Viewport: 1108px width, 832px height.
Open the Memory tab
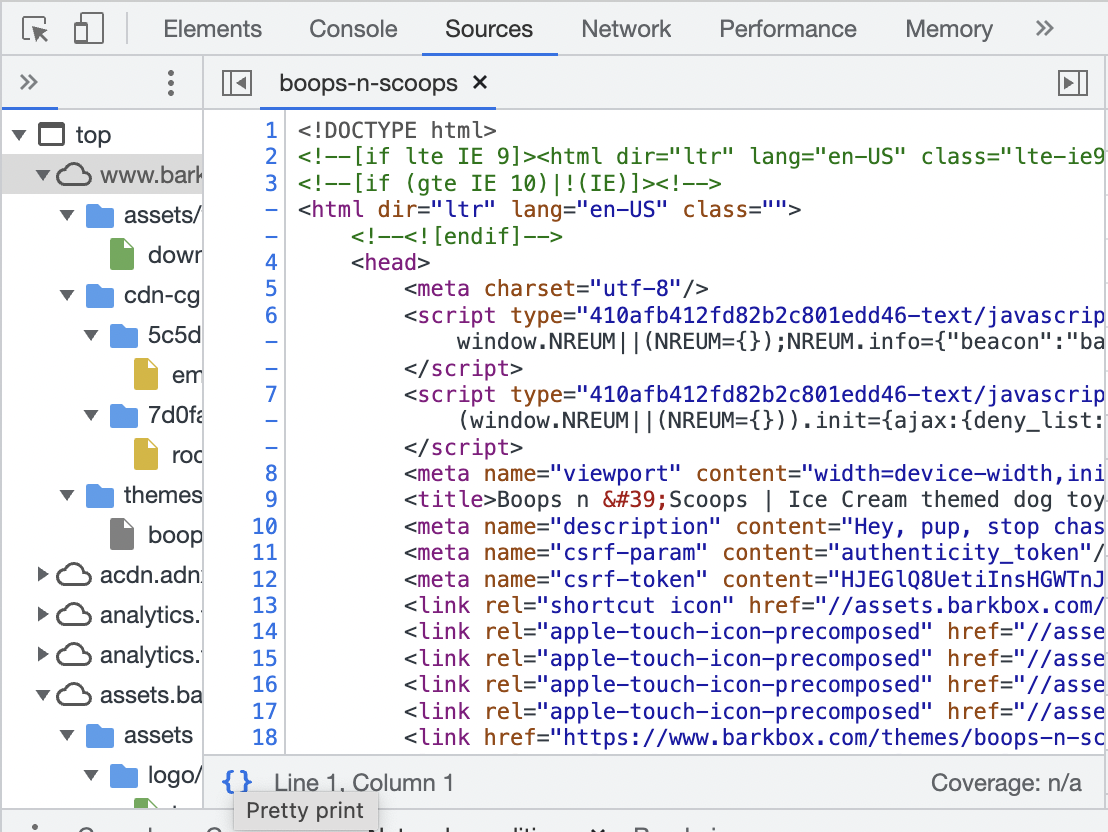click(x=949, y=29)
